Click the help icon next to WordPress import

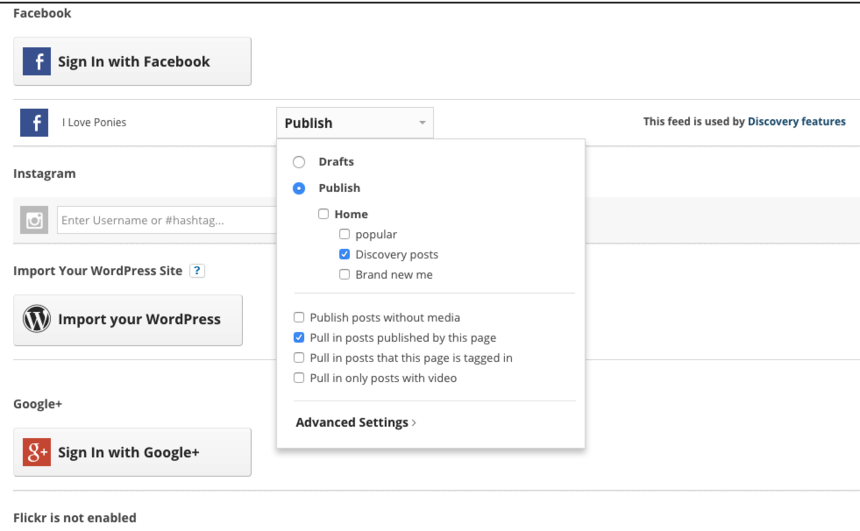click(197, 271)
